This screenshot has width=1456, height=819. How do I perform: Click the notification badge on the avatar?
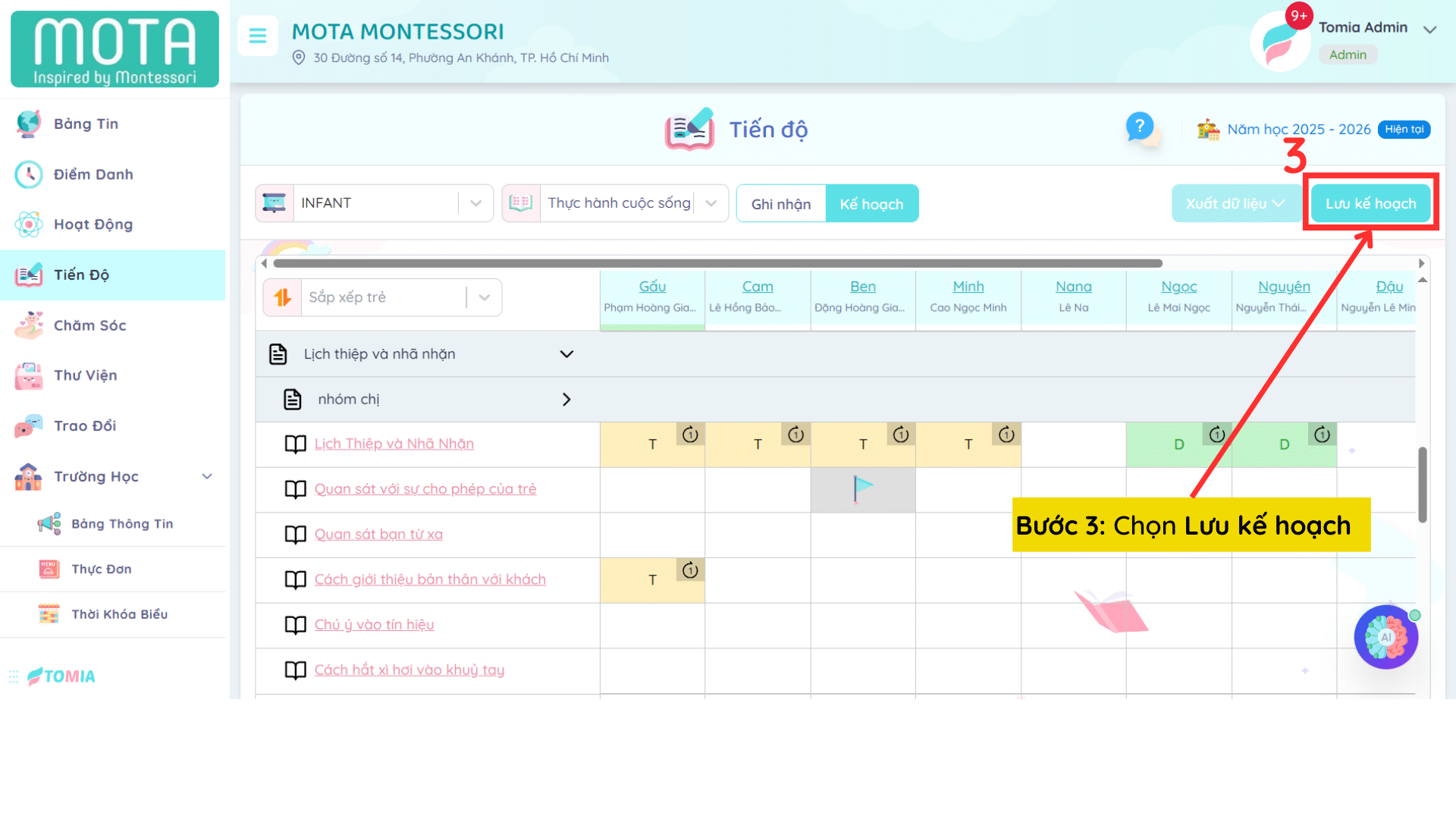[x=1298, y=15]
